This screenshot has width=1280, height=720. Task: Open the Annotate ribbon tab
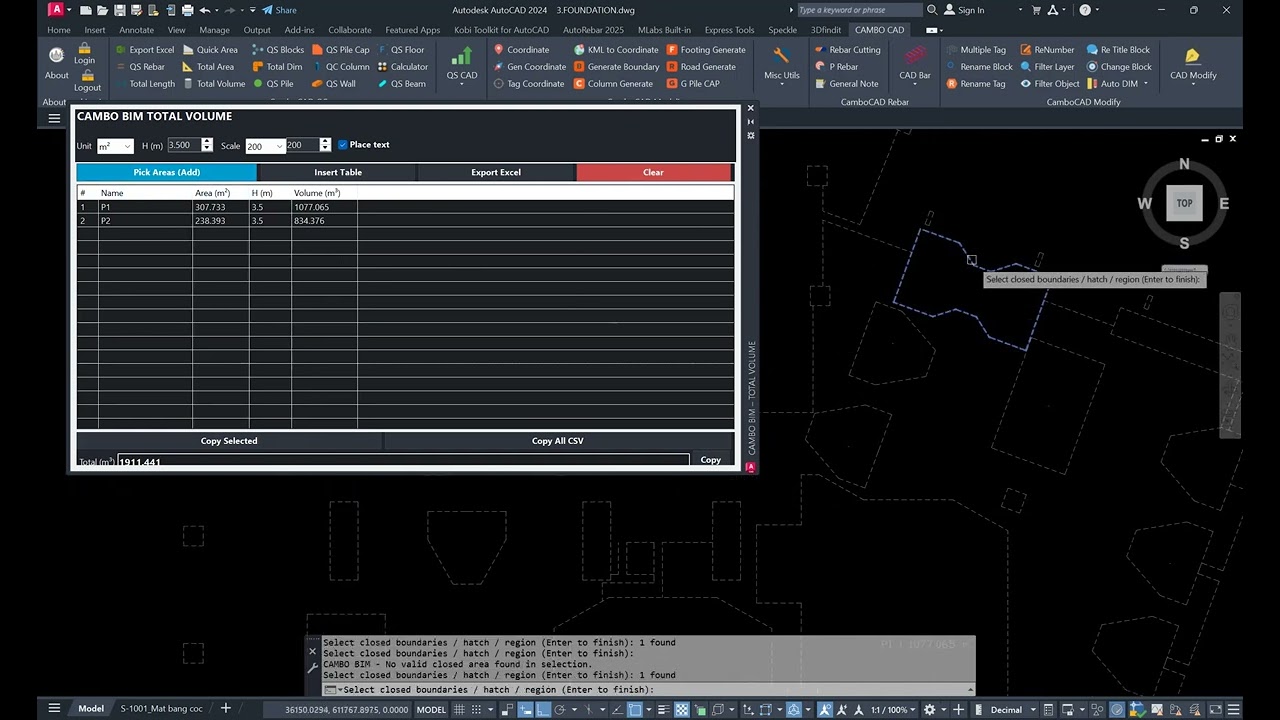[136, 30]
